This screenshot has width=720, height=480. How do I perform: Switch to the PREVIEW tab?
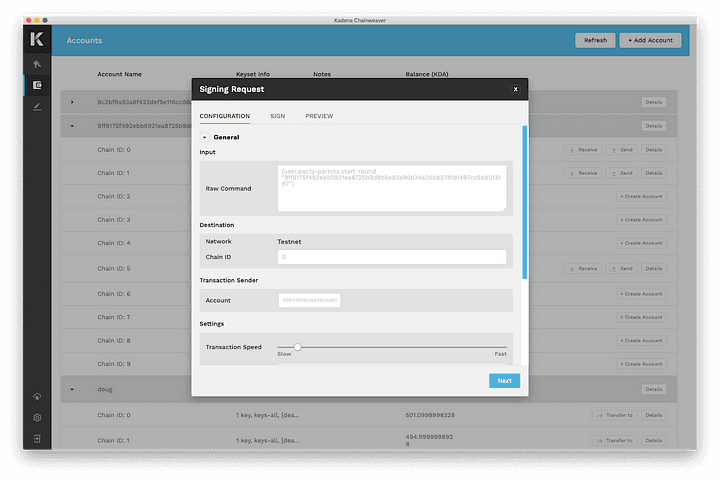319,116
